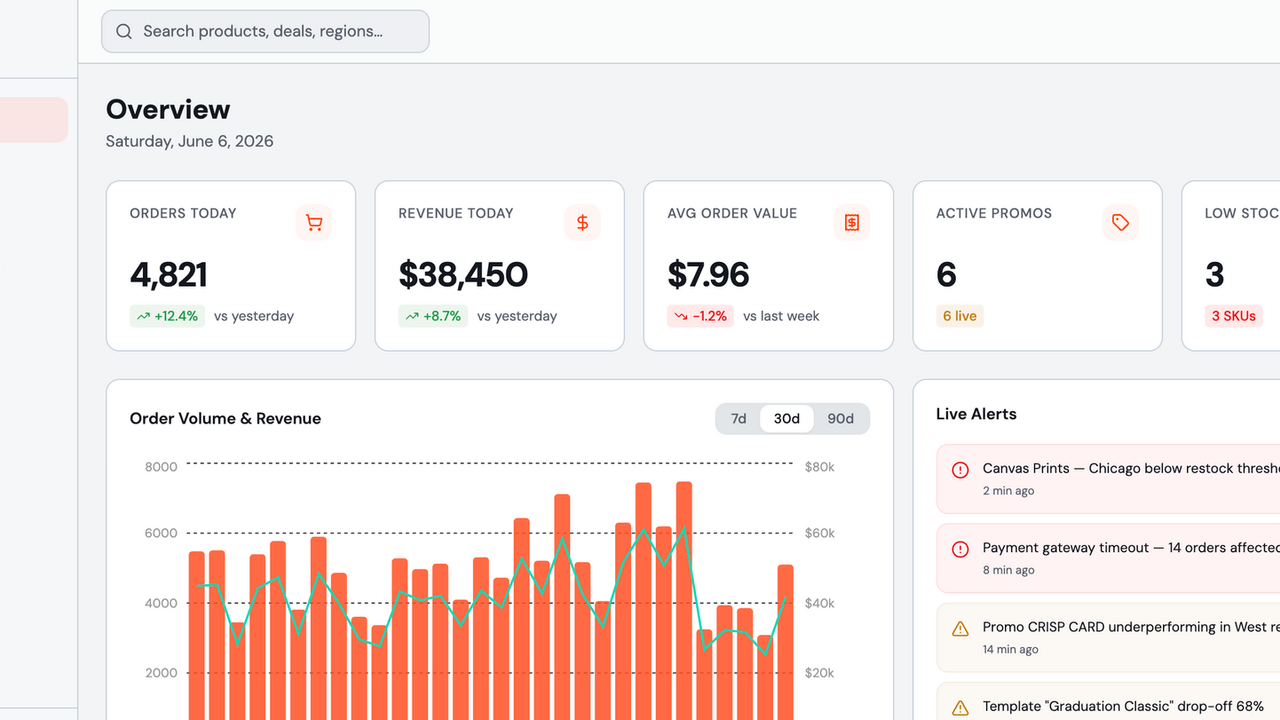Viewport: 1280px width, 720px height.
Task: Click the receipt icon on Avg Order Value
Action: pyautogui.click(x=852, y=223)
